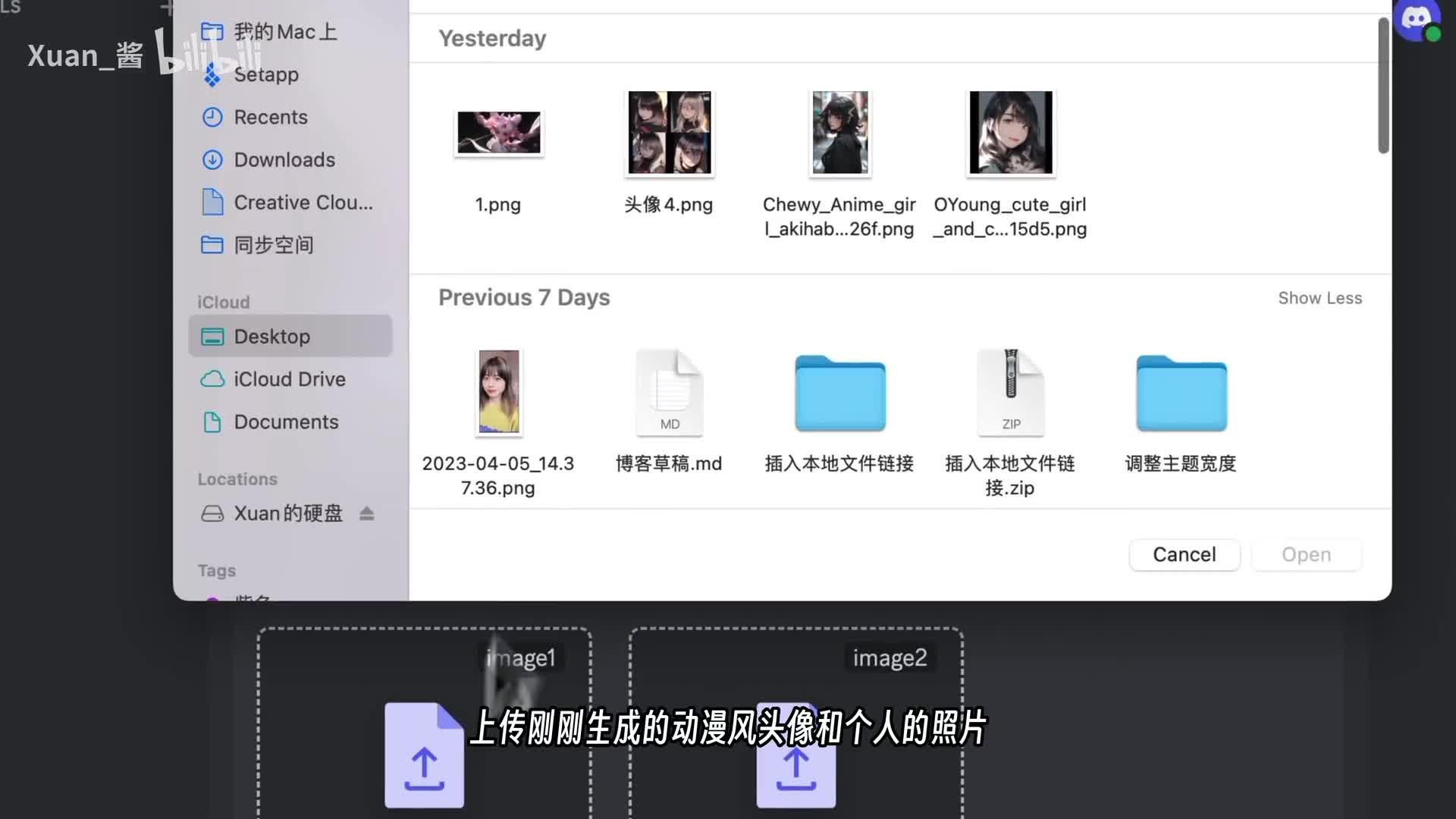This screenshot has width=1456, height=819.
Task: Open the 调整主题宽度 folder
Action: 1181,394
